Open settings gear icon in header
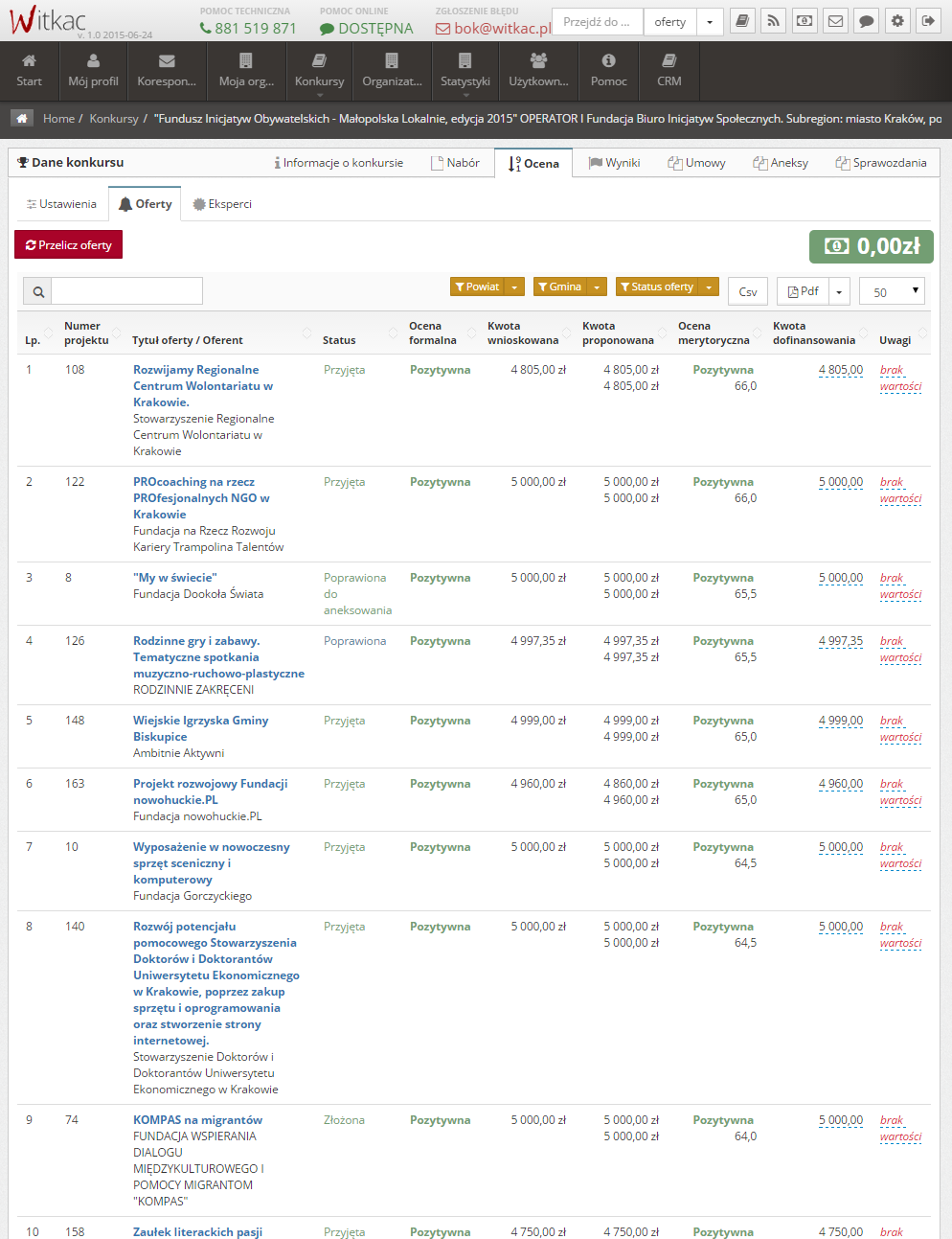Screen dimensions: 952x1239 897,21
